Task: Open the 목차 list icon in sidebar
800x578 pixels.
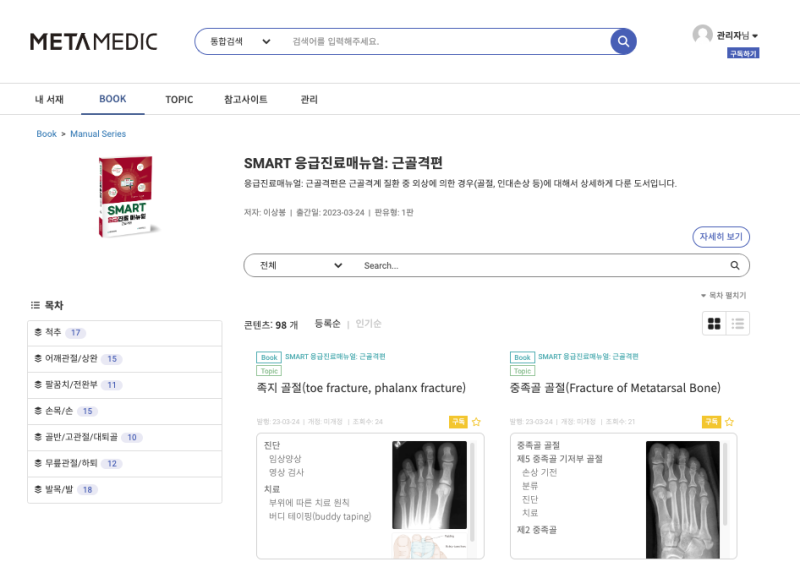Action: pyautogui.click(x=33, y=305)
